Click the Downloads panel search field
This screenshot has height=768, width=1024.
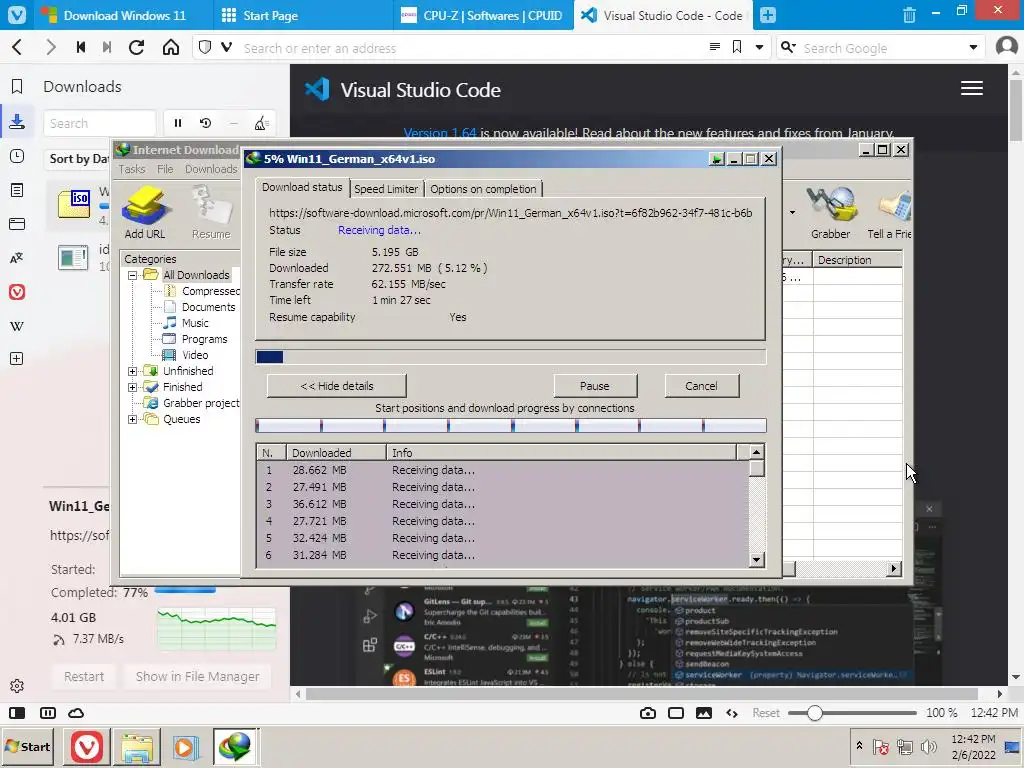(100, 123)
